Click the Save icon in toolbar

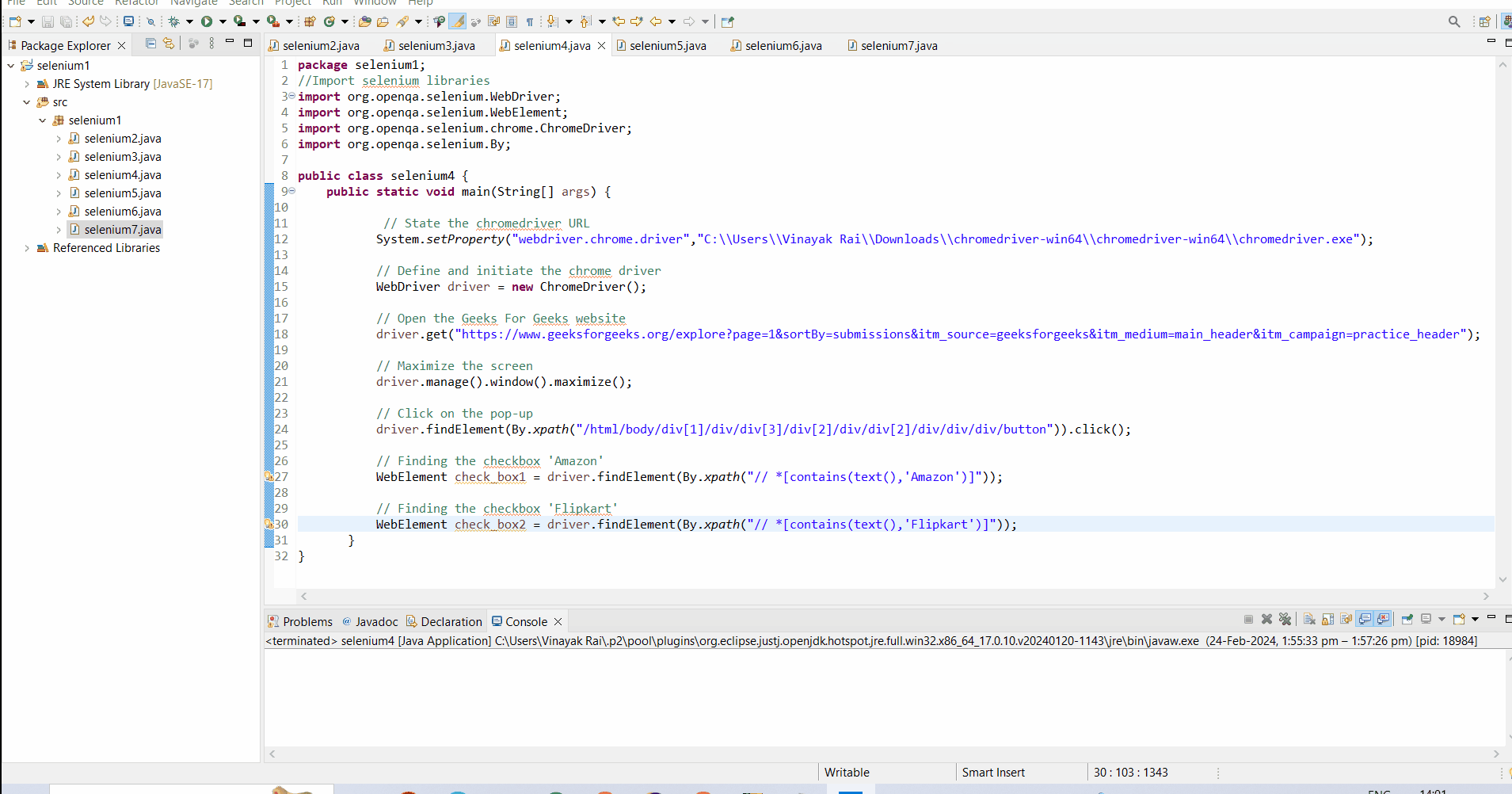[48, 21]
